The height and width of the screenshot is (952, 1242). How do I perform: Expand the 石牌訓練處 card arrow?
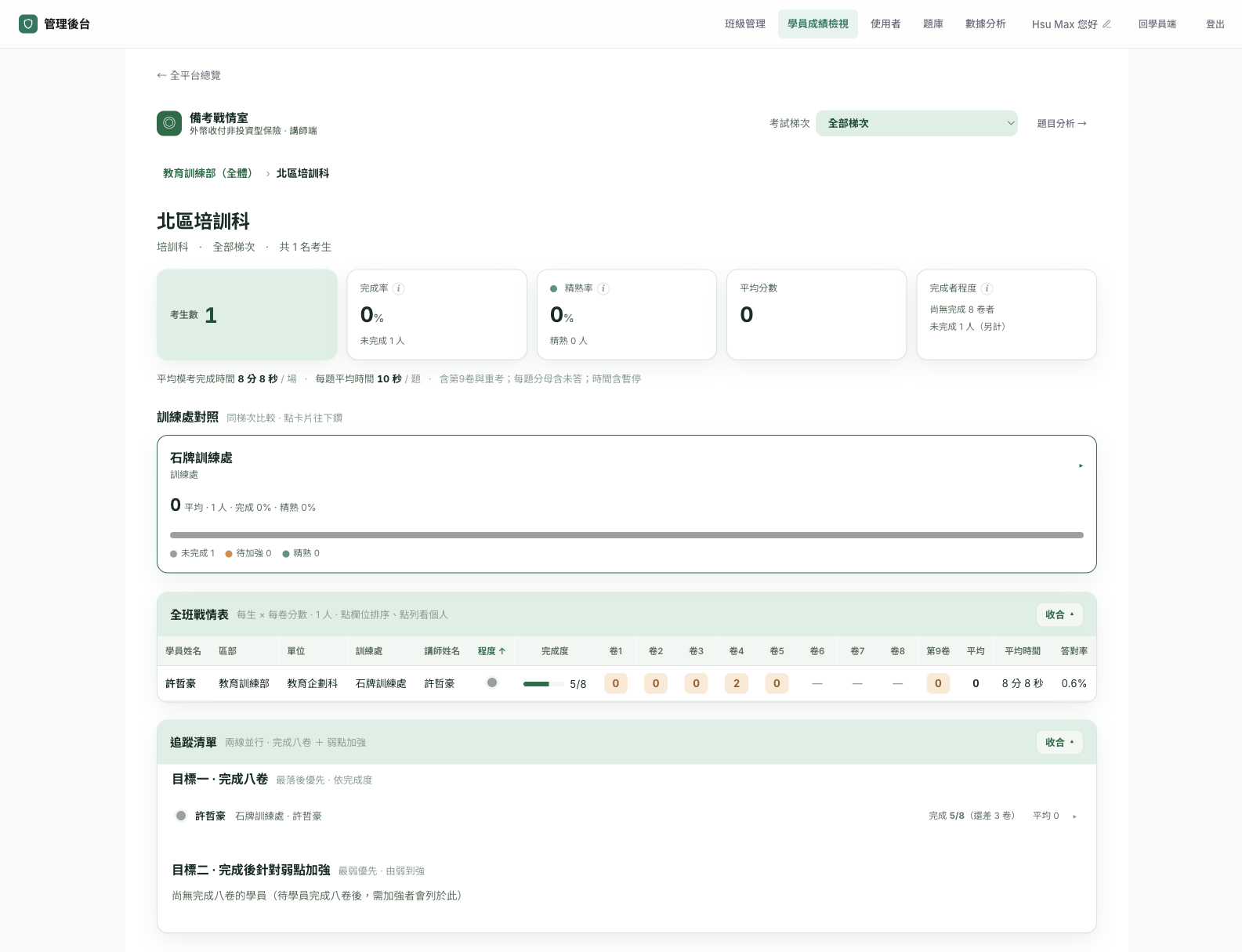(1081, 465)
